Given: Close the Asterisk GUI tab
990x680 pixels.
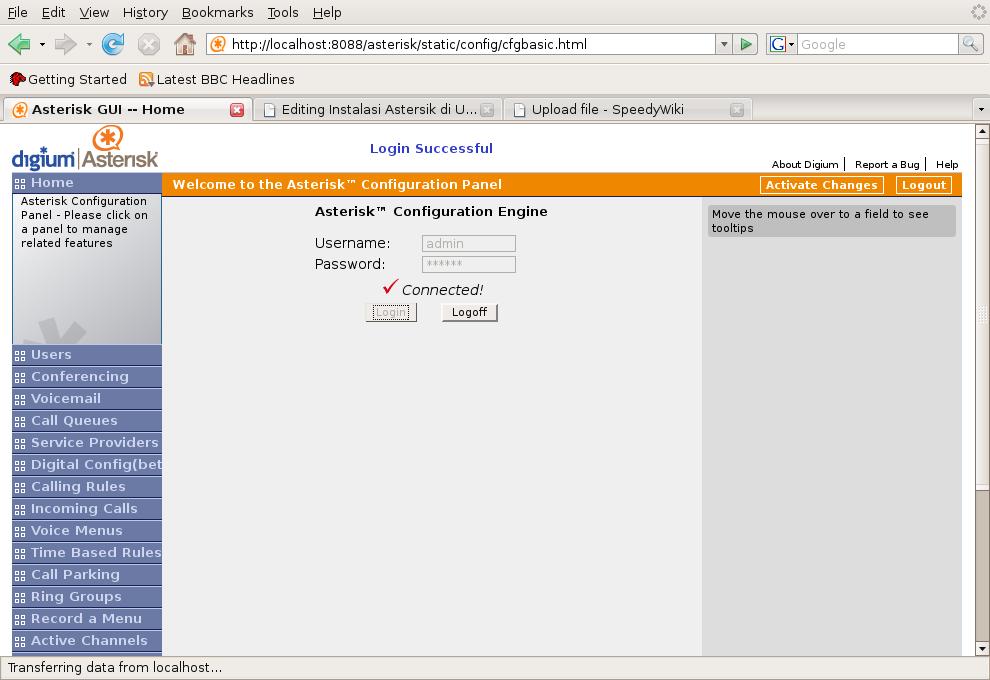Looking at the screenshot, I should point(237,110).
